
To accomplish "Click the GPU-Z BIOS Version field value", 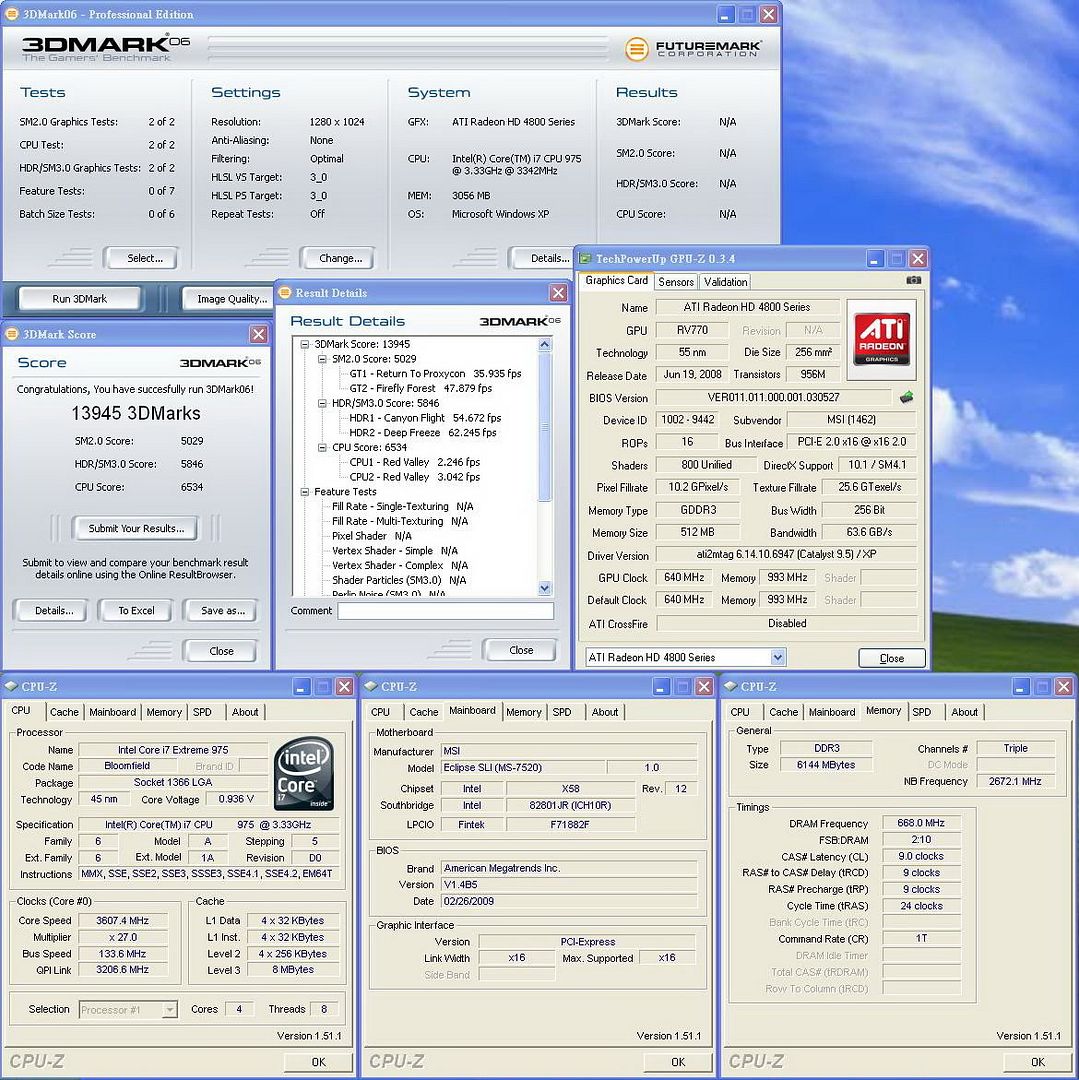I will (x=773, y=397).
